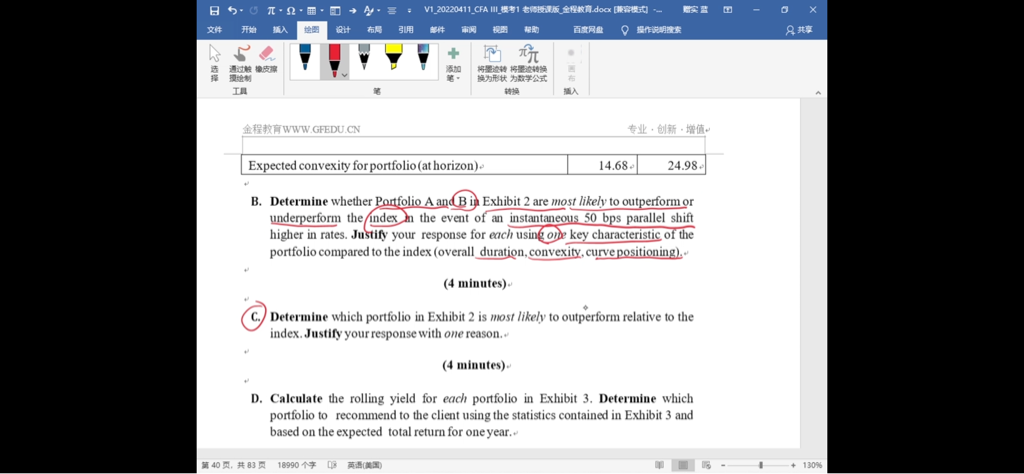Switch to Web Layout view in status bar

click(708, 465)
